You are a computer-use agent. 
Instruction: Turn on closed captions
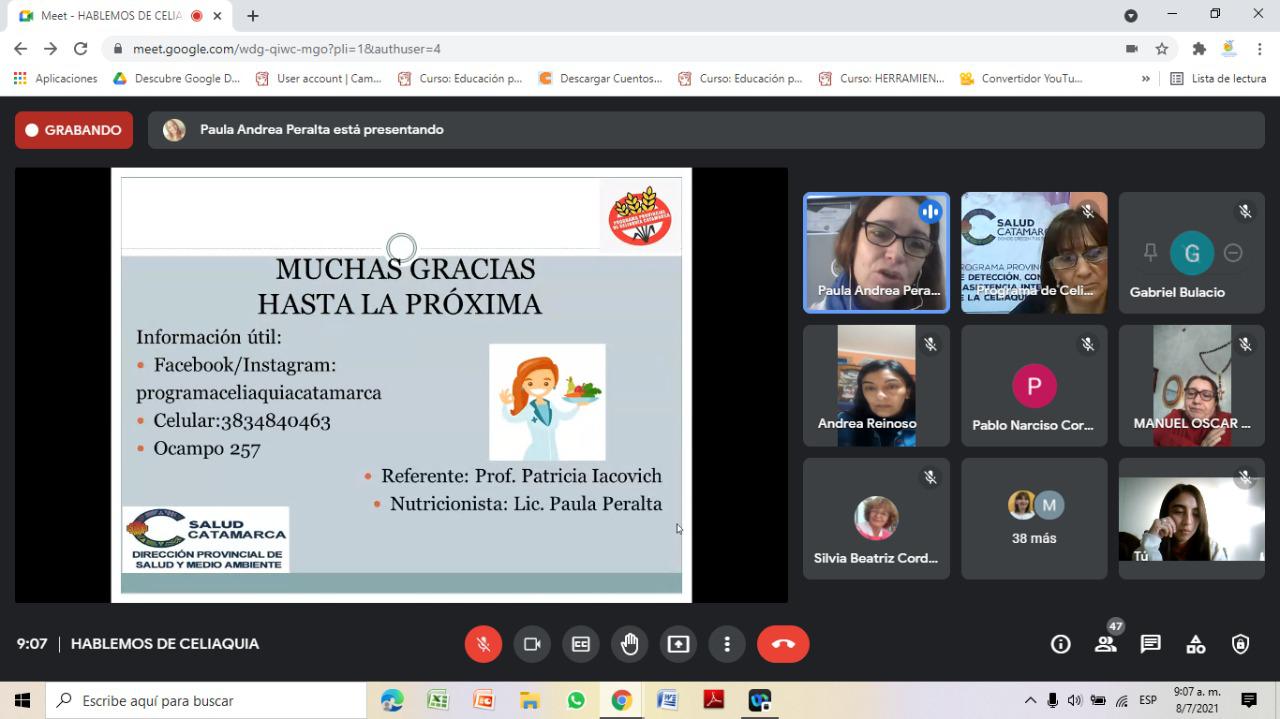tap(581, 644)
